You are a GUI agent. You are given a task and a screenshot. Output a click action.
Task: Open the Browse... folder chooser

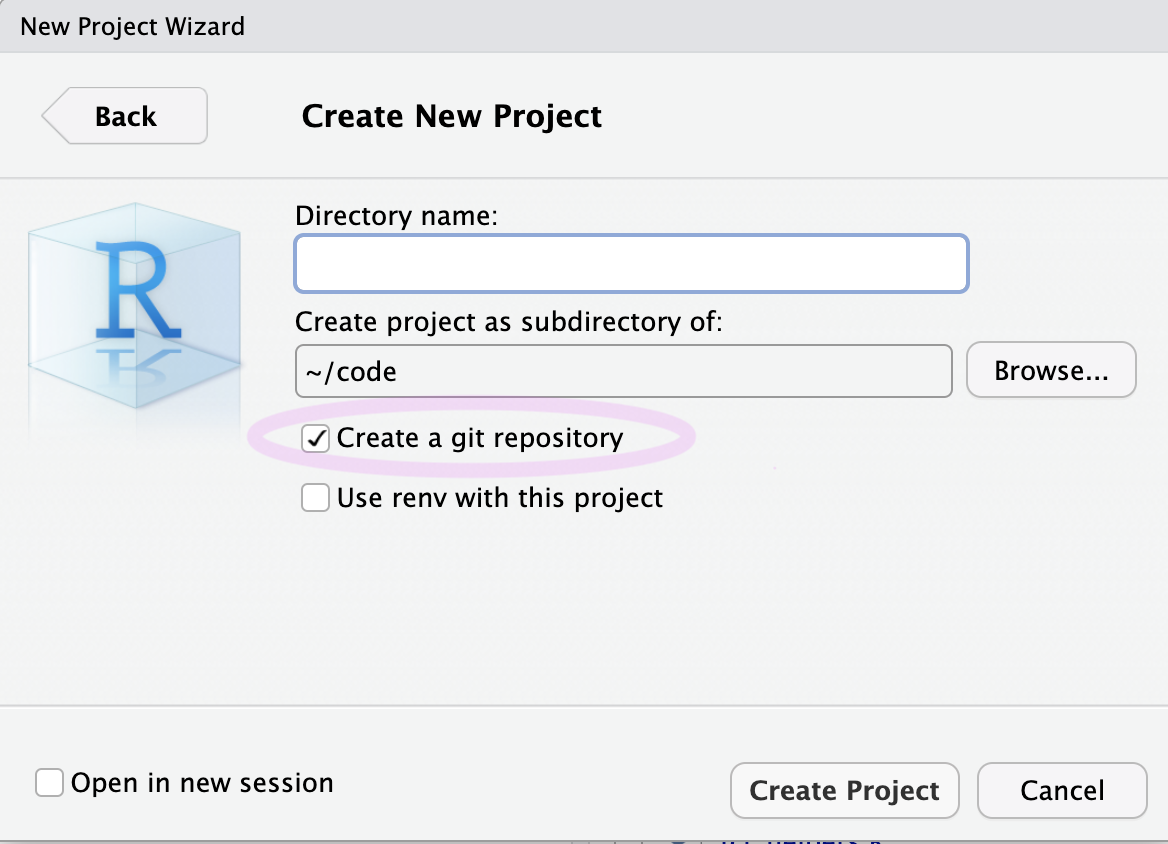point(1051,371)
